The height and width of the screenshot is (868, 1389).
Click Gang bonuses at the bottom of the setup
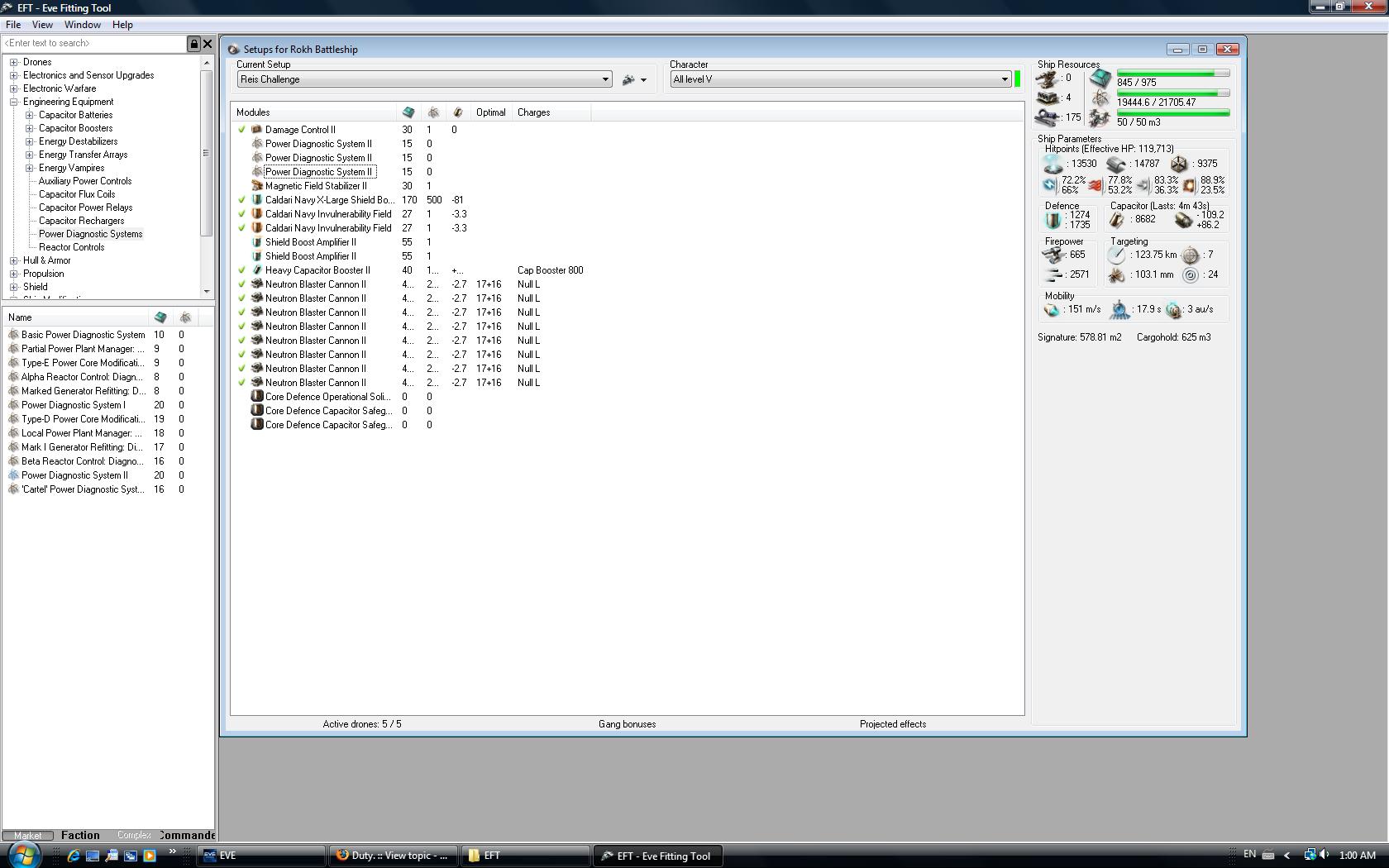tap(628, 724)
